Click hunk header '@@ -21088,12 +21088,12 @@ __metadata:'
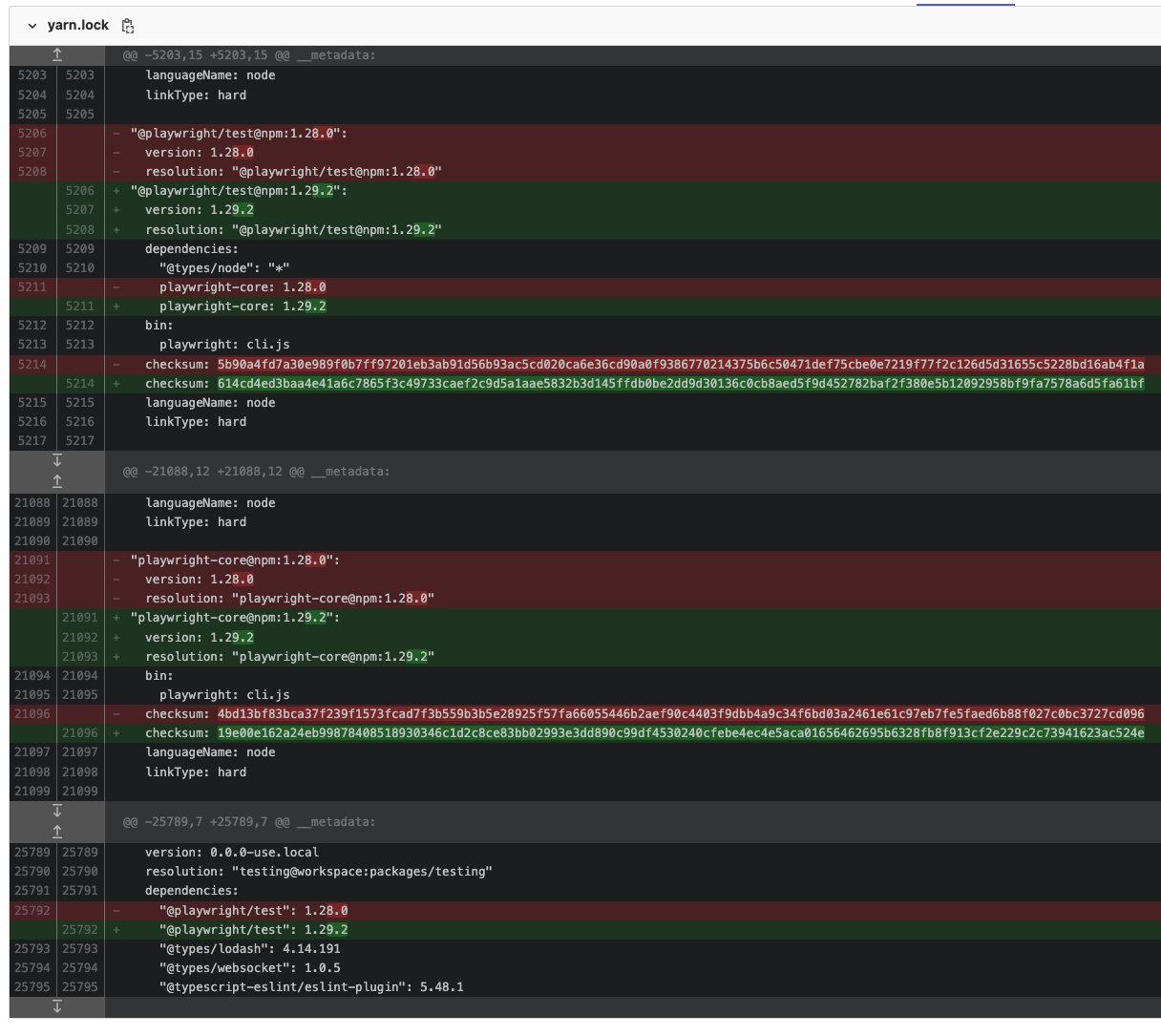Viewport: 1161px width, 1036px height. pyautogui.click(x=256, y=472)
